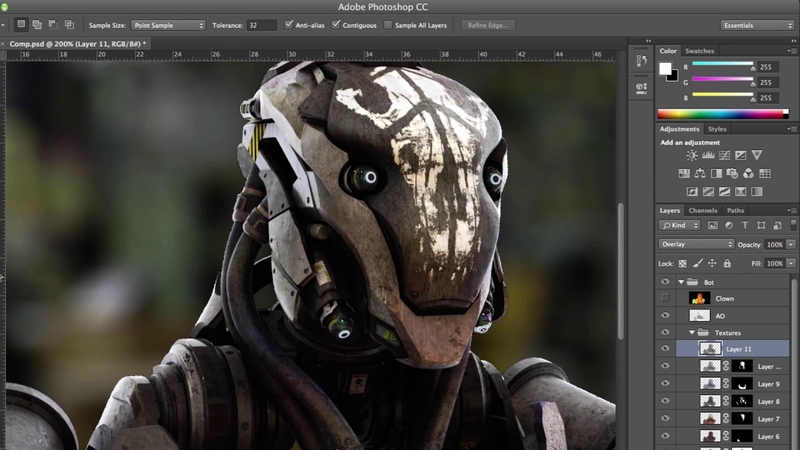
Task: Filter layers by smart objects icon
Action: pyautogui.click(x=777, y=225)
